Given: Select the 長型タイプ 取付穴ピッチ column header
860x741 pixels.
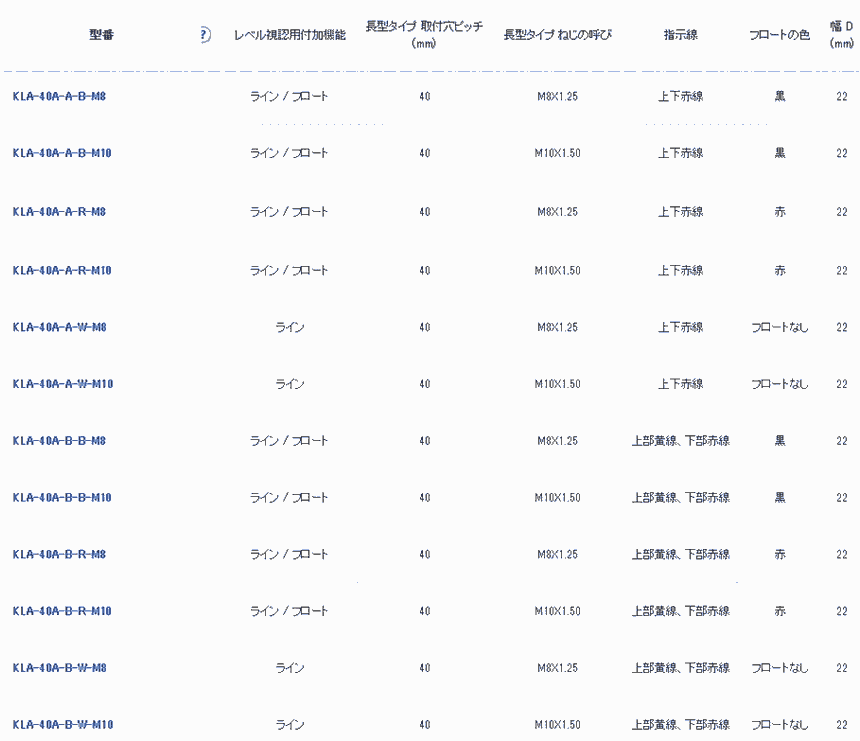Looking at the screenshot, I should pyautogui.click(x=424, y=35).
